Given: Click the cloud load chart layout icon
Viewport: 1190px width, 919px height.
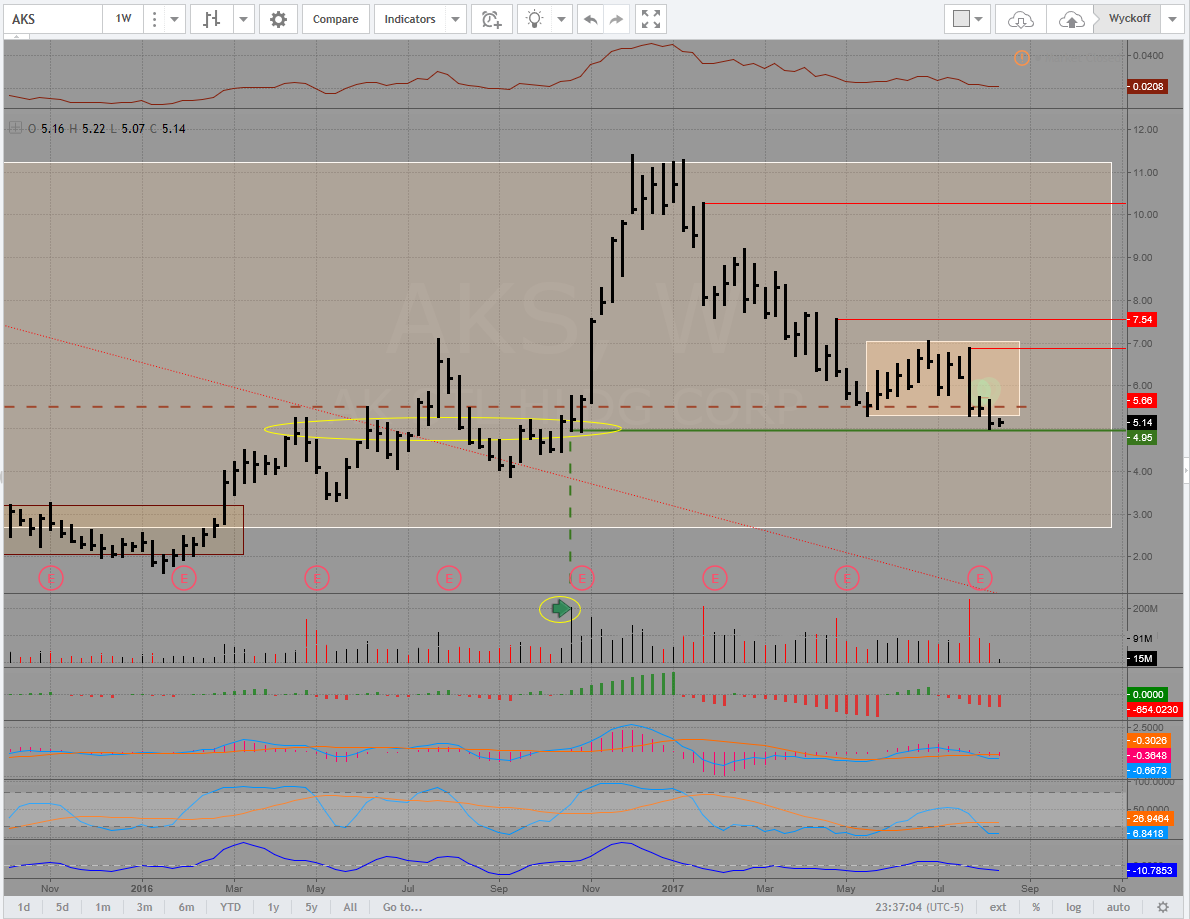Looking at the screenshot, I should pos(1020,19).
